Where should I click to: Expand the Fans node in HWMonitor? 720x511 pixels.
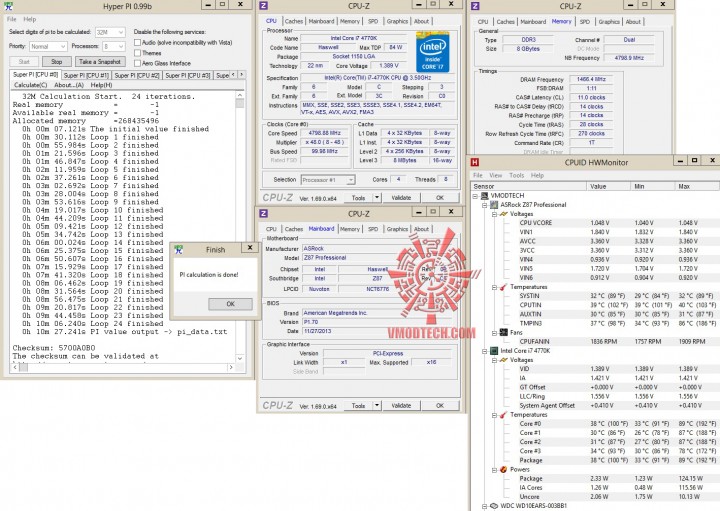[x=495, y=332]
